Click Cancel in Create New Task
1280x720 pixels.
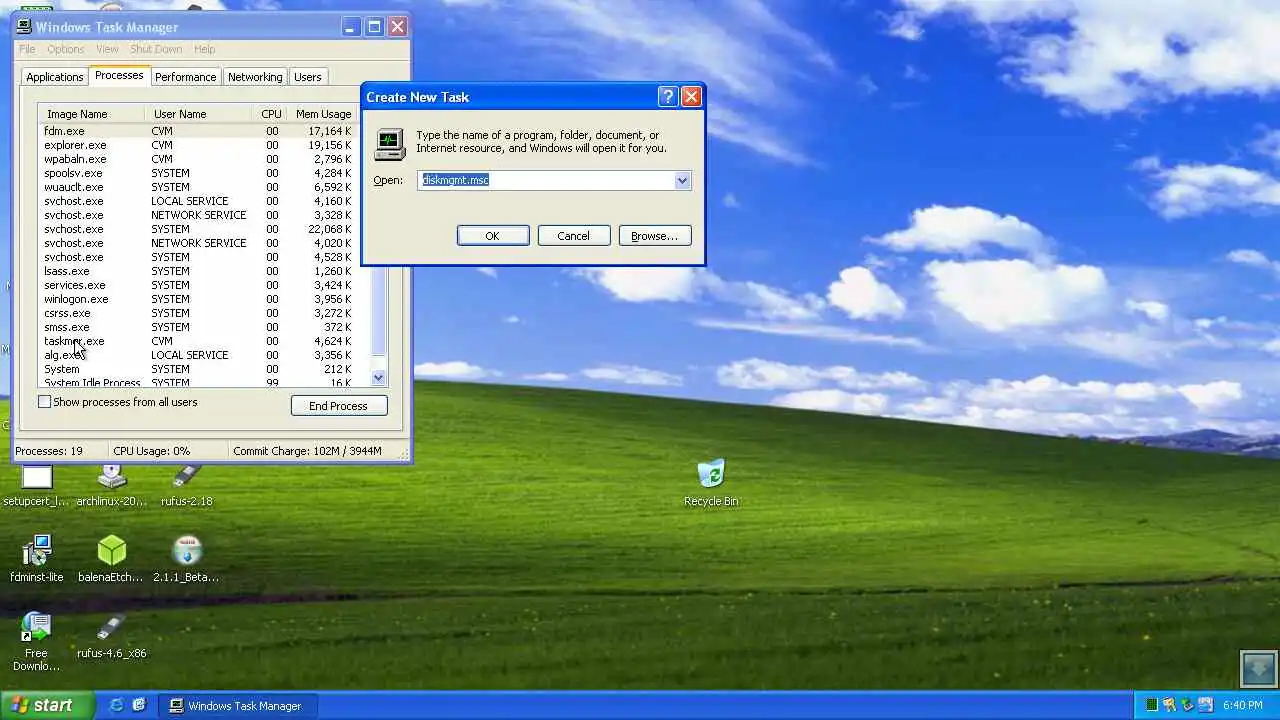point(573,236)
